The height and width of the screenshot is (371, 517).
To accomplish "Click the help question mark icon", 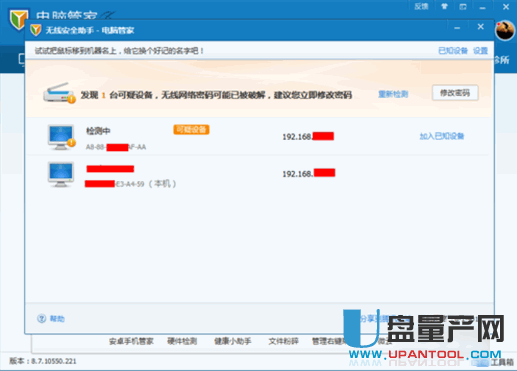I will pyautogui.click(x=41, y=319).
